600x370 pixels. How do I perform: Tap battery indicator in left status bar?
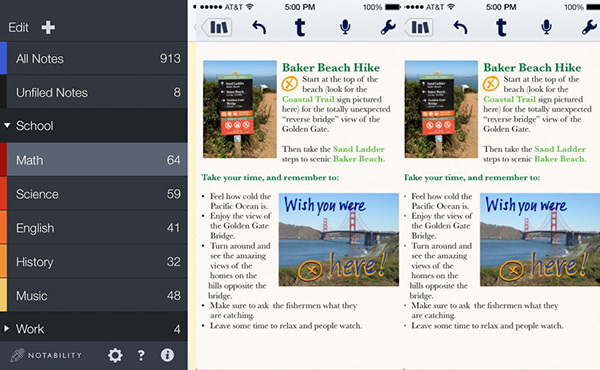[x=393, y=7]
